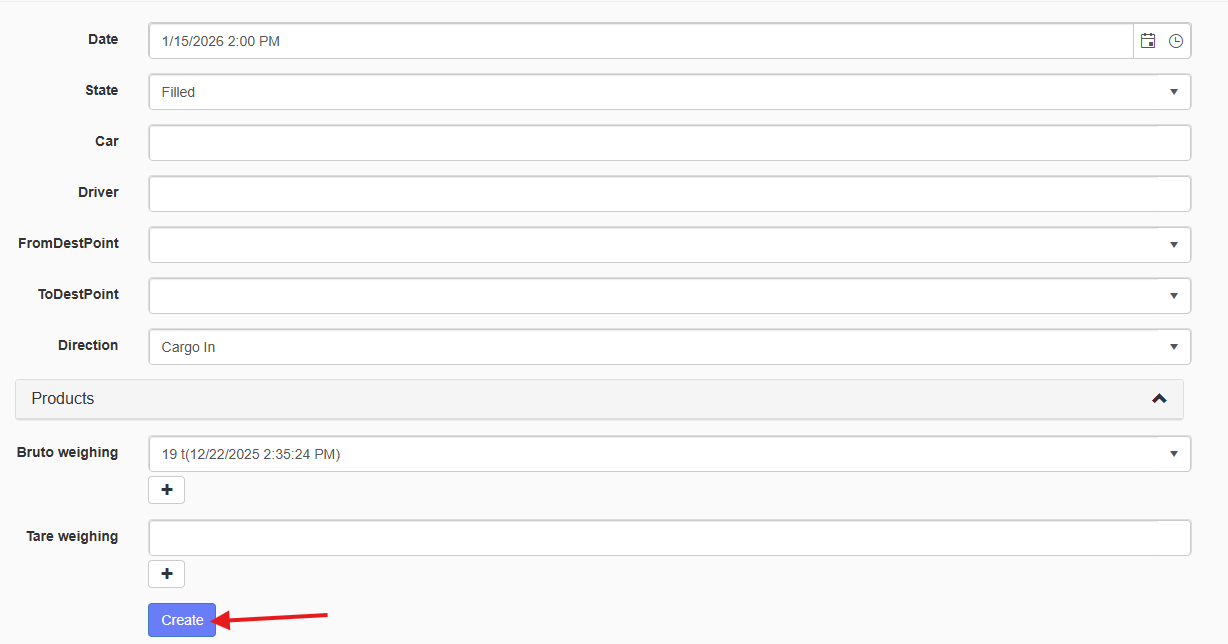Click the FromDestPoint label

68,243
